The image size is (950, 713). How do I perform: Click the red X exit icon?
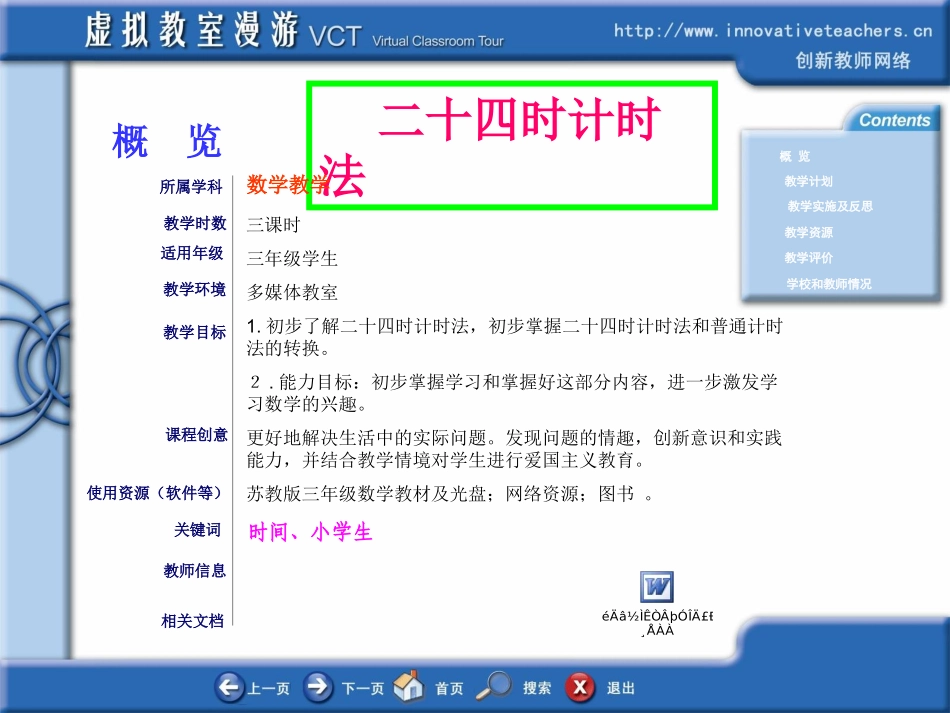pos(580,688)
